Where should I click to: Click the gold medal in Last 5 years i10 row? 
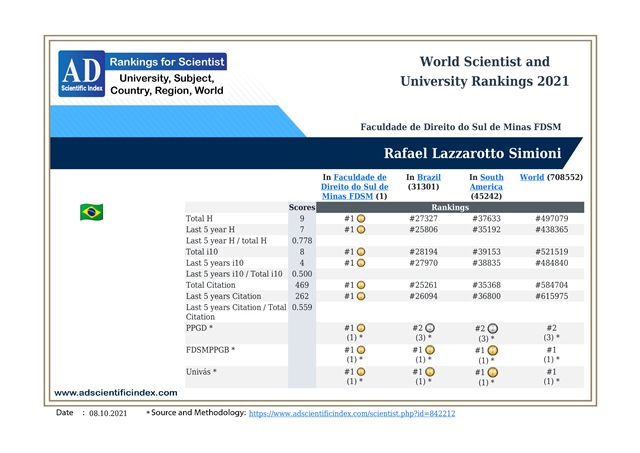click(x=361, y=263)
